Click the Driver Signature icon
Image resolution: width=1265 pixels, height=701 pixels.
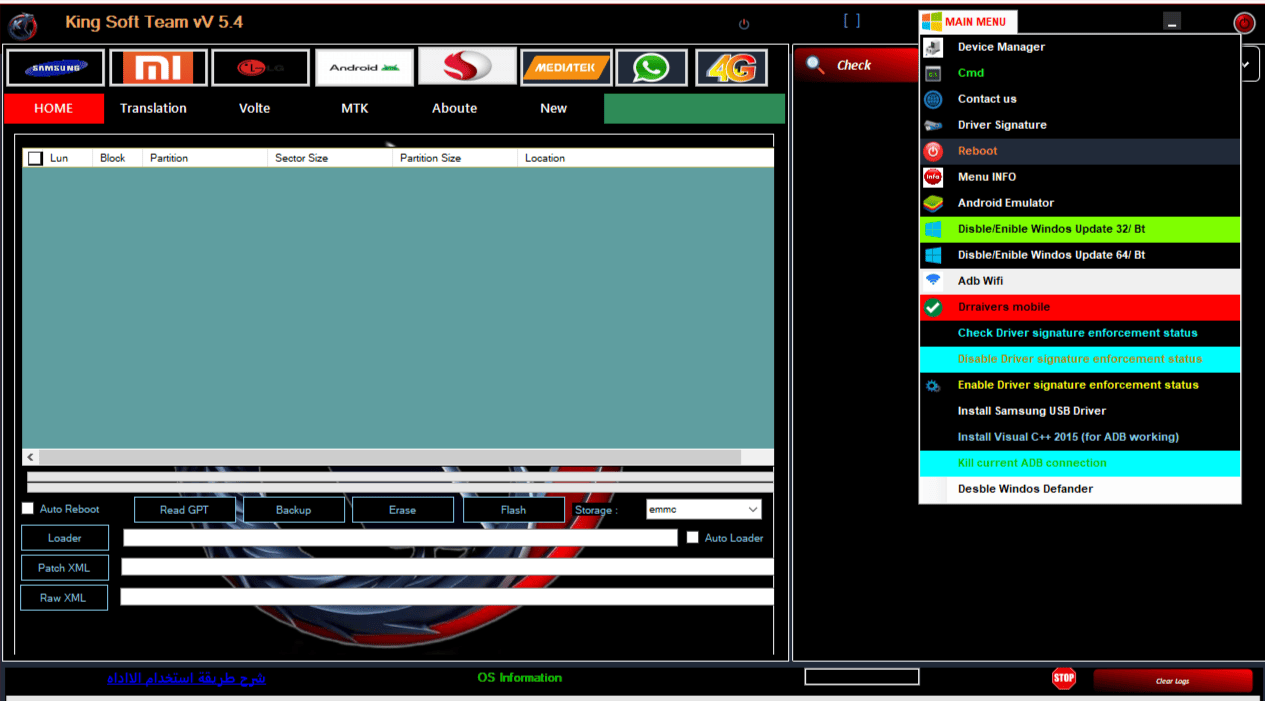933,125
